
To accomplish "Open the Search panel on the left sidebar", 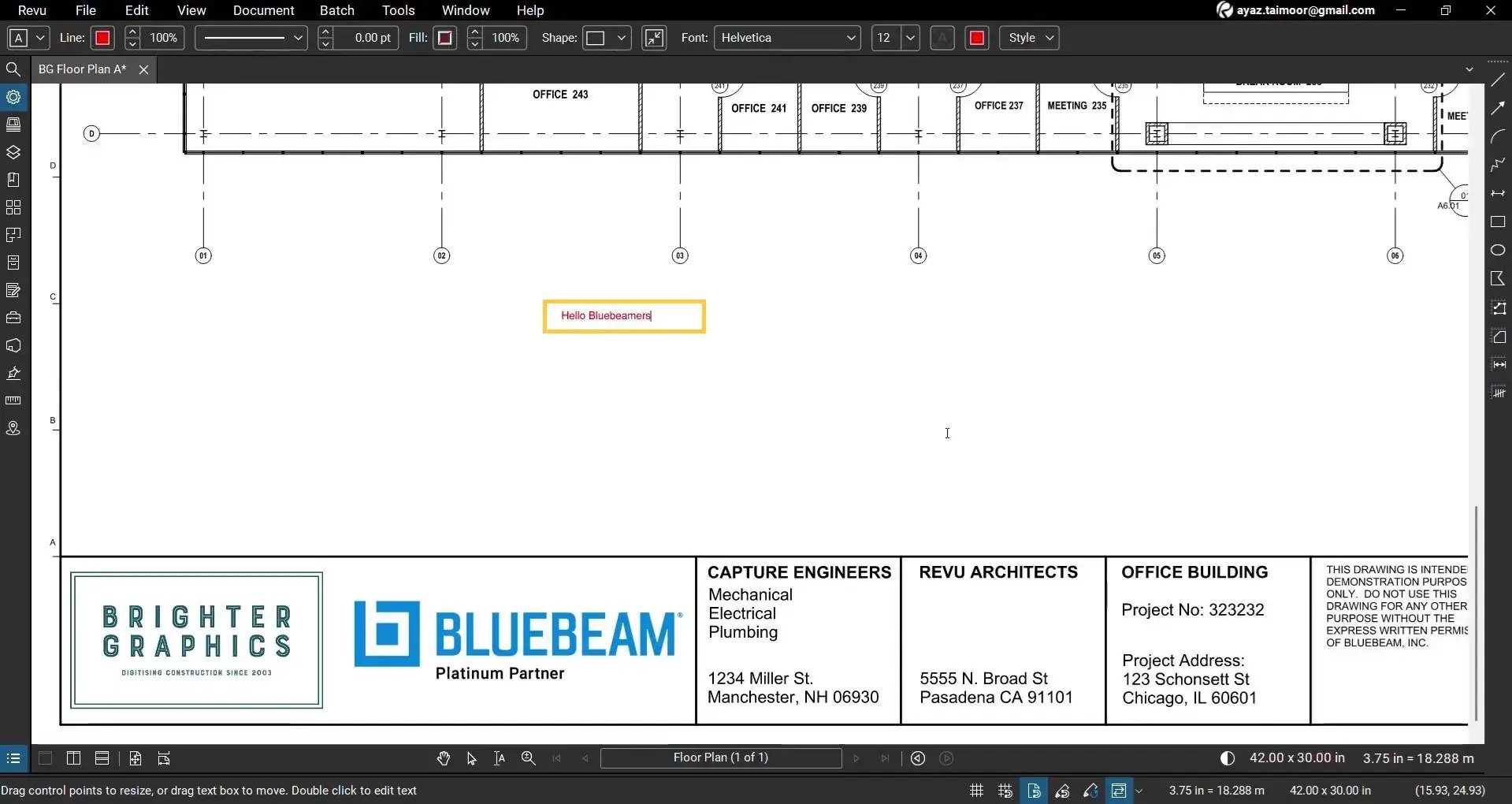I will [13, 69].
